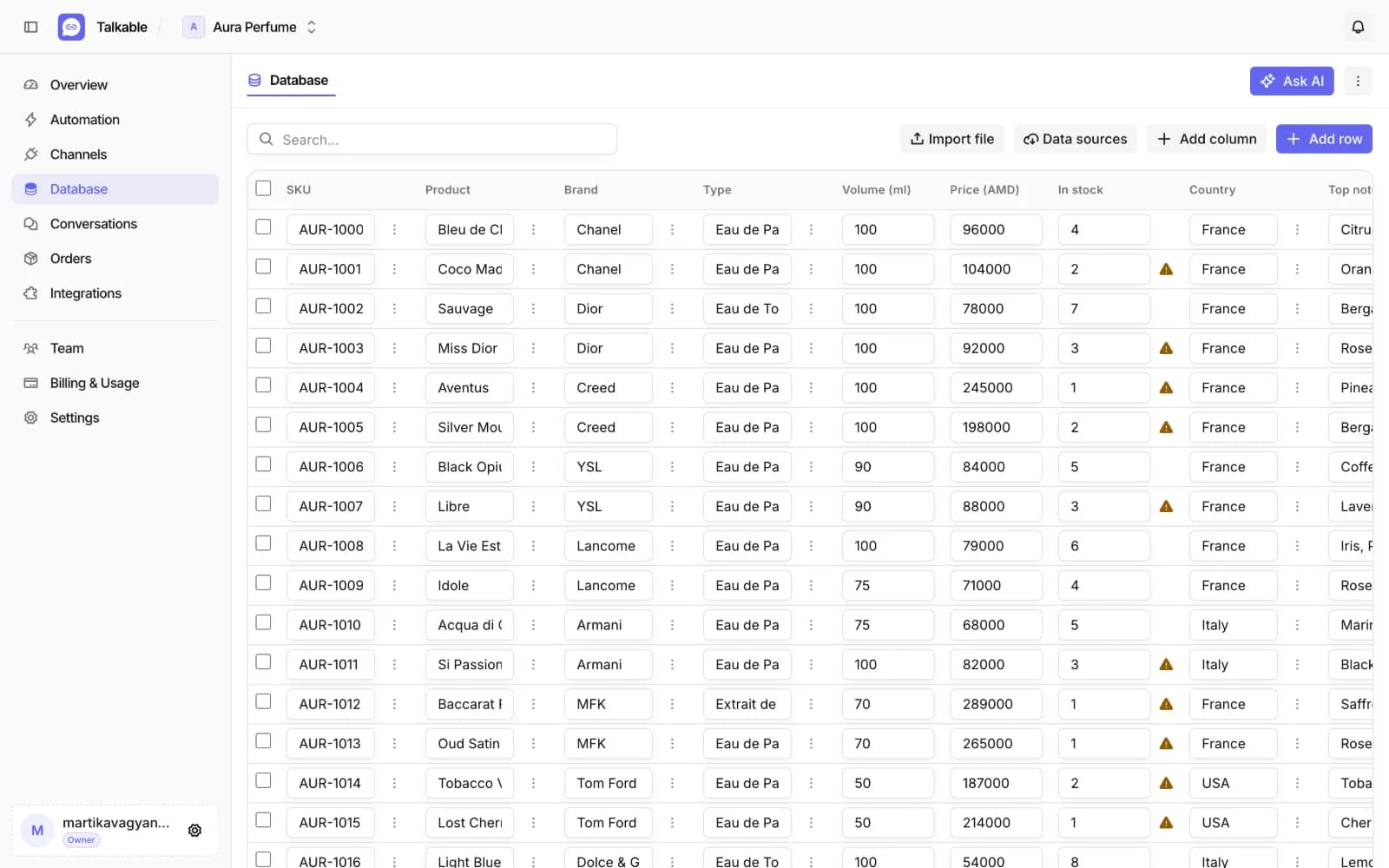
Task: Expand the Aura Perfume workspace switcher
Action: coord(311,27)
